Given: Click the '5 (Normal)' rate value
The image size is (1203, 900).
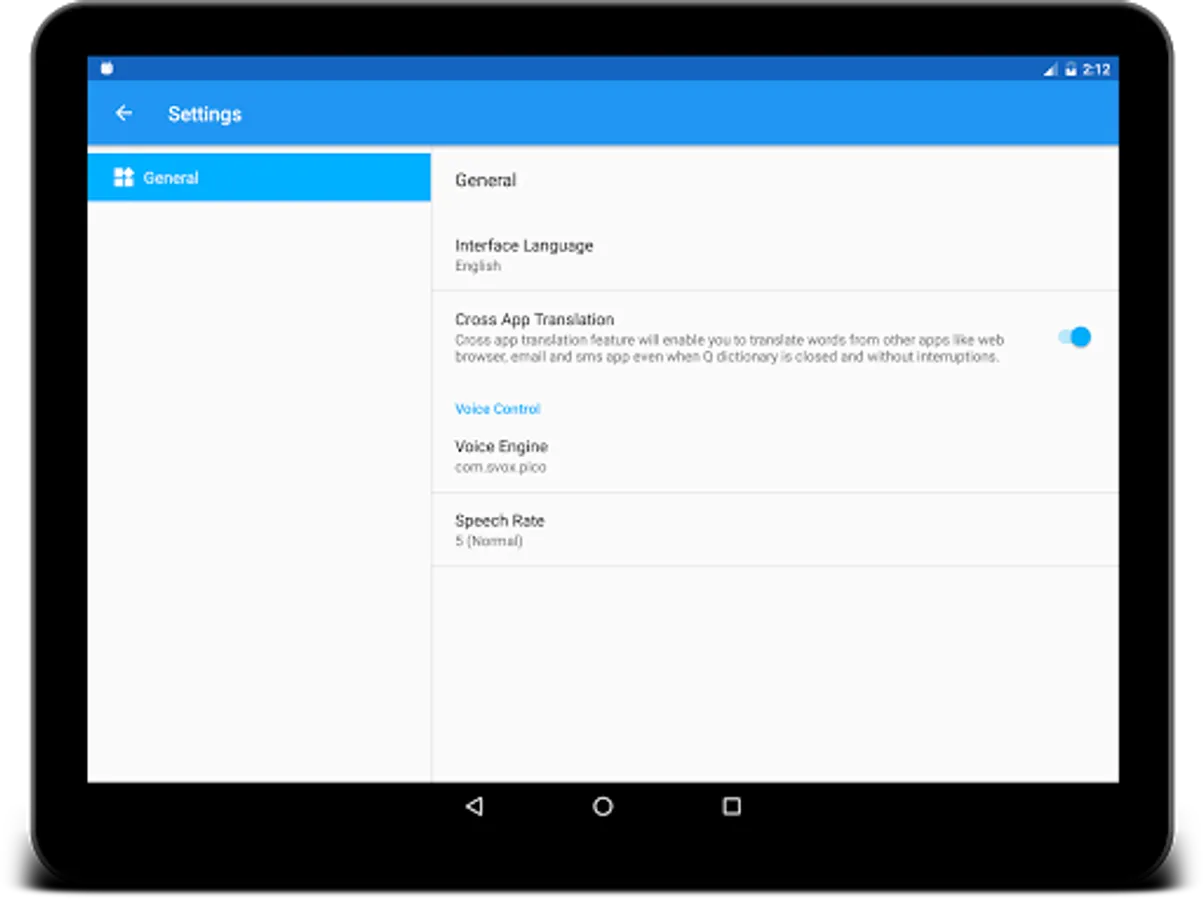Looking at the screenshot, I should pos(489,541).
